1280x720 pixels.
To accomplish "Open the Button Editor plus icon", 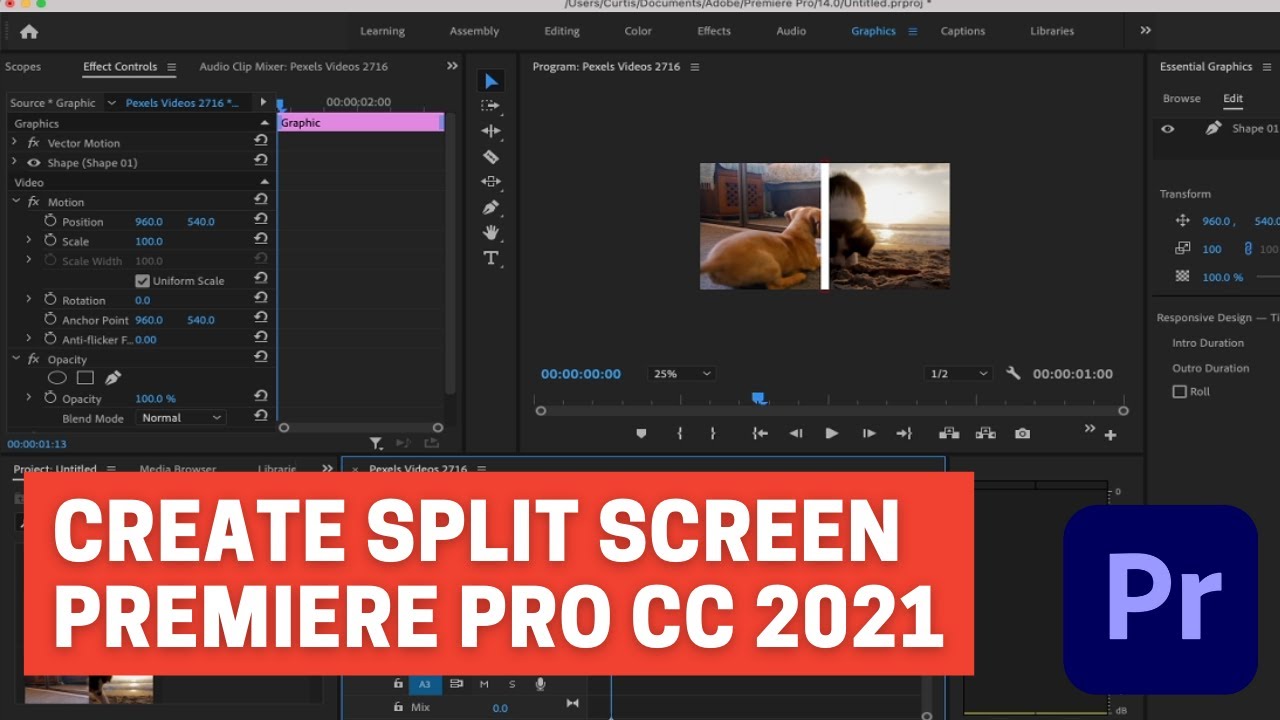I will coord(1110,435).
